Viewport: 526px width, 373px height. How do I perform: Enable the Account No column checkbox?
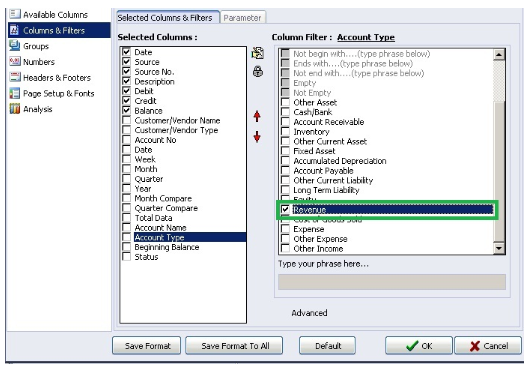coord(126,140)
